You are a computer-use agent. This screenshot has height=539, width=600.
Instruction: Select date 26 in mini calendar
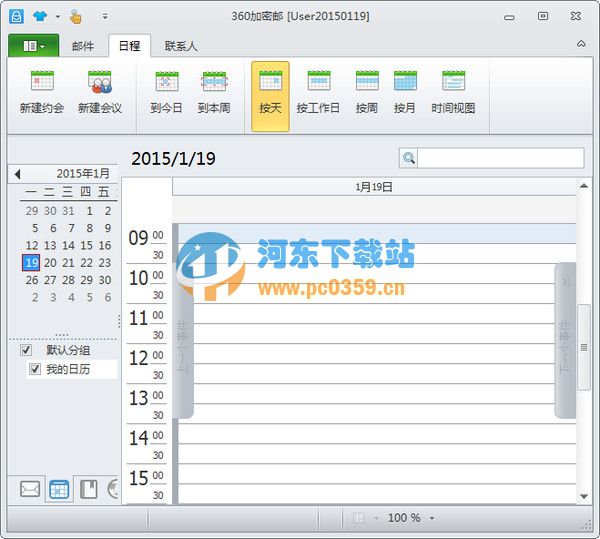(x=32, y=280)
